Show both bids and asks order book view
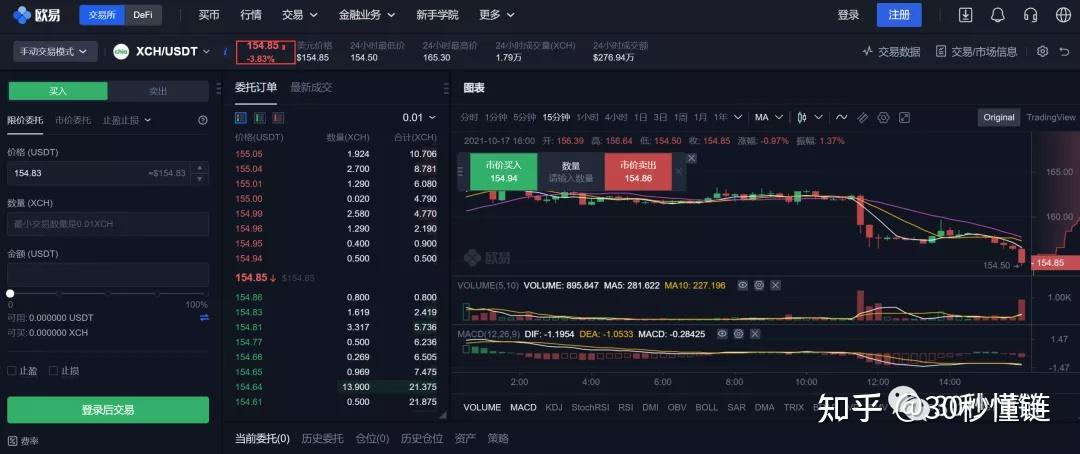Screen dimensions: 1080x454 tap(241, 118)
